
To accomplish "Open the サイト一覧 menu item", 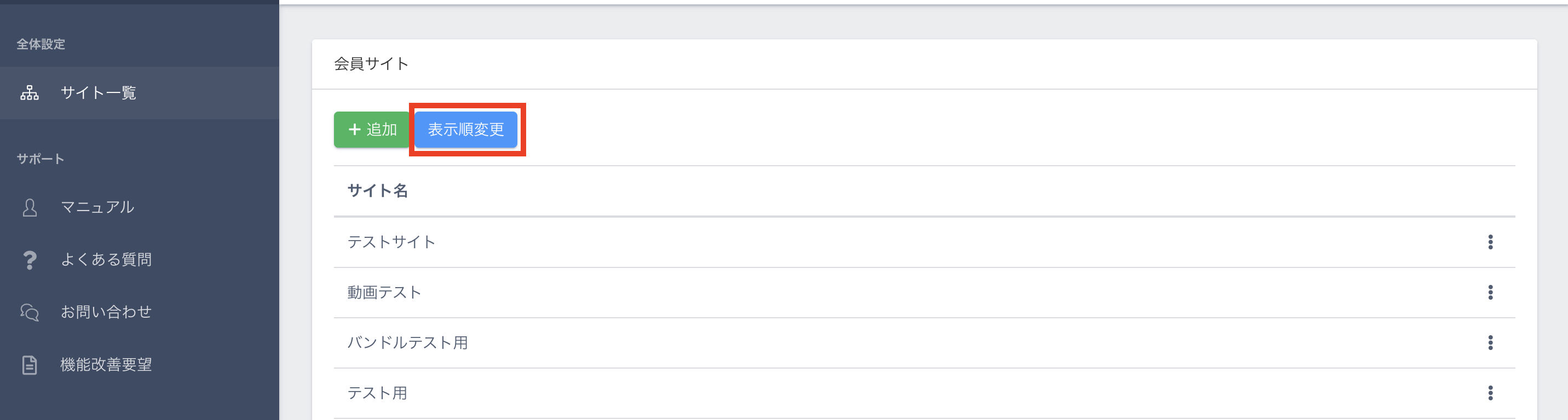I will (98, 93).
